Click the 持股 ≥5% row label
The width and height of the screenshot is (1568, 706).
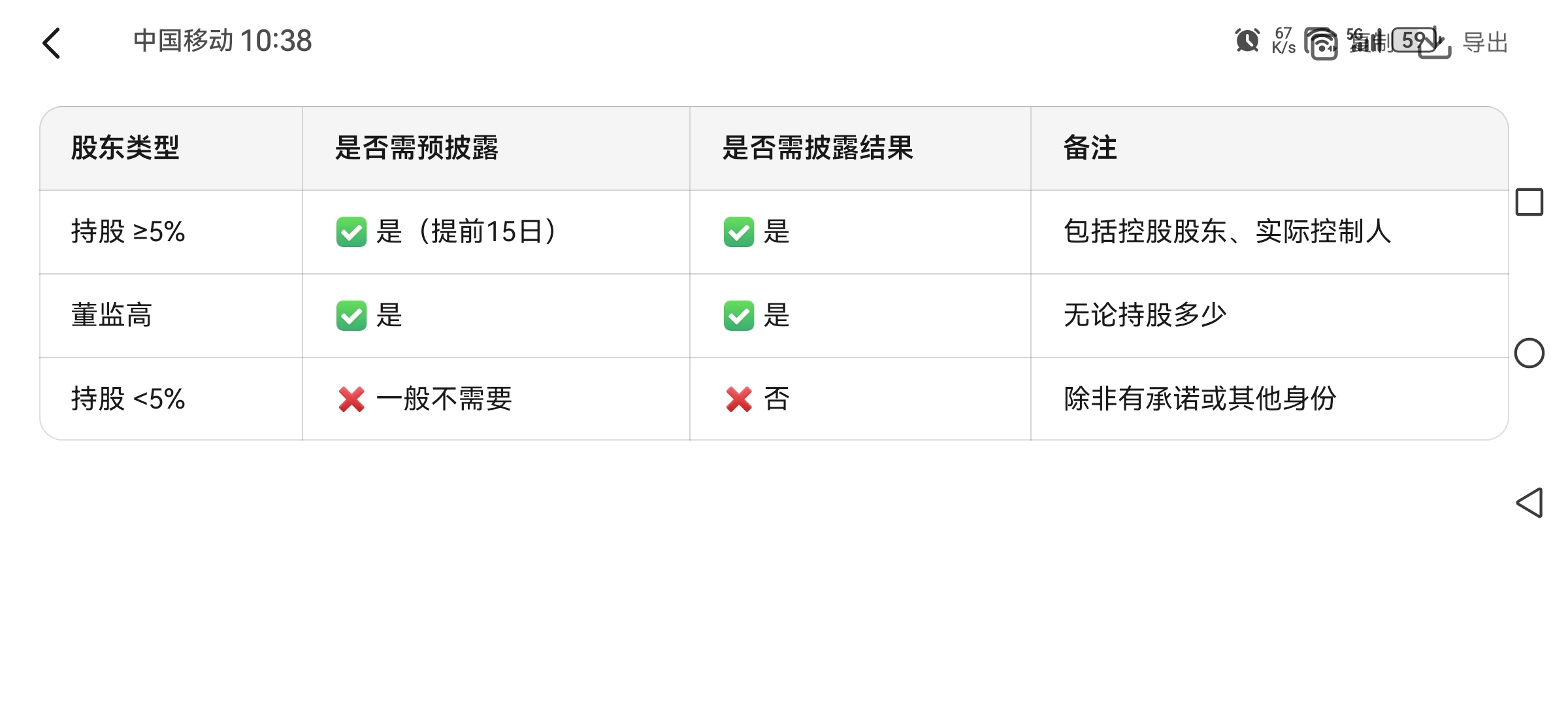(128, 231)
